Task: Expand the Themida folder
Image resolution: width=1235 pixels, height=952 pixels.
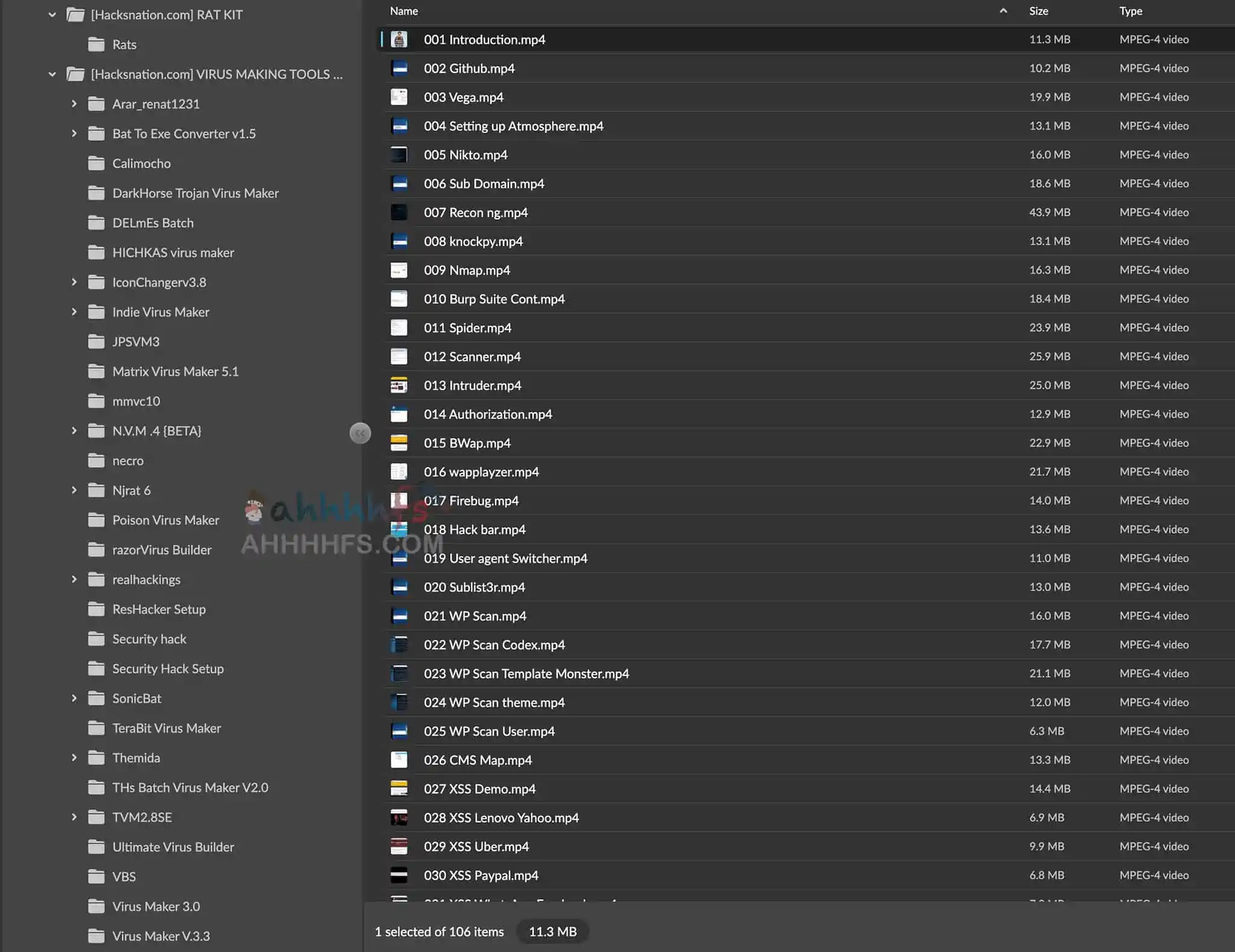Action: pyautogui.click(x=74, y=758)
